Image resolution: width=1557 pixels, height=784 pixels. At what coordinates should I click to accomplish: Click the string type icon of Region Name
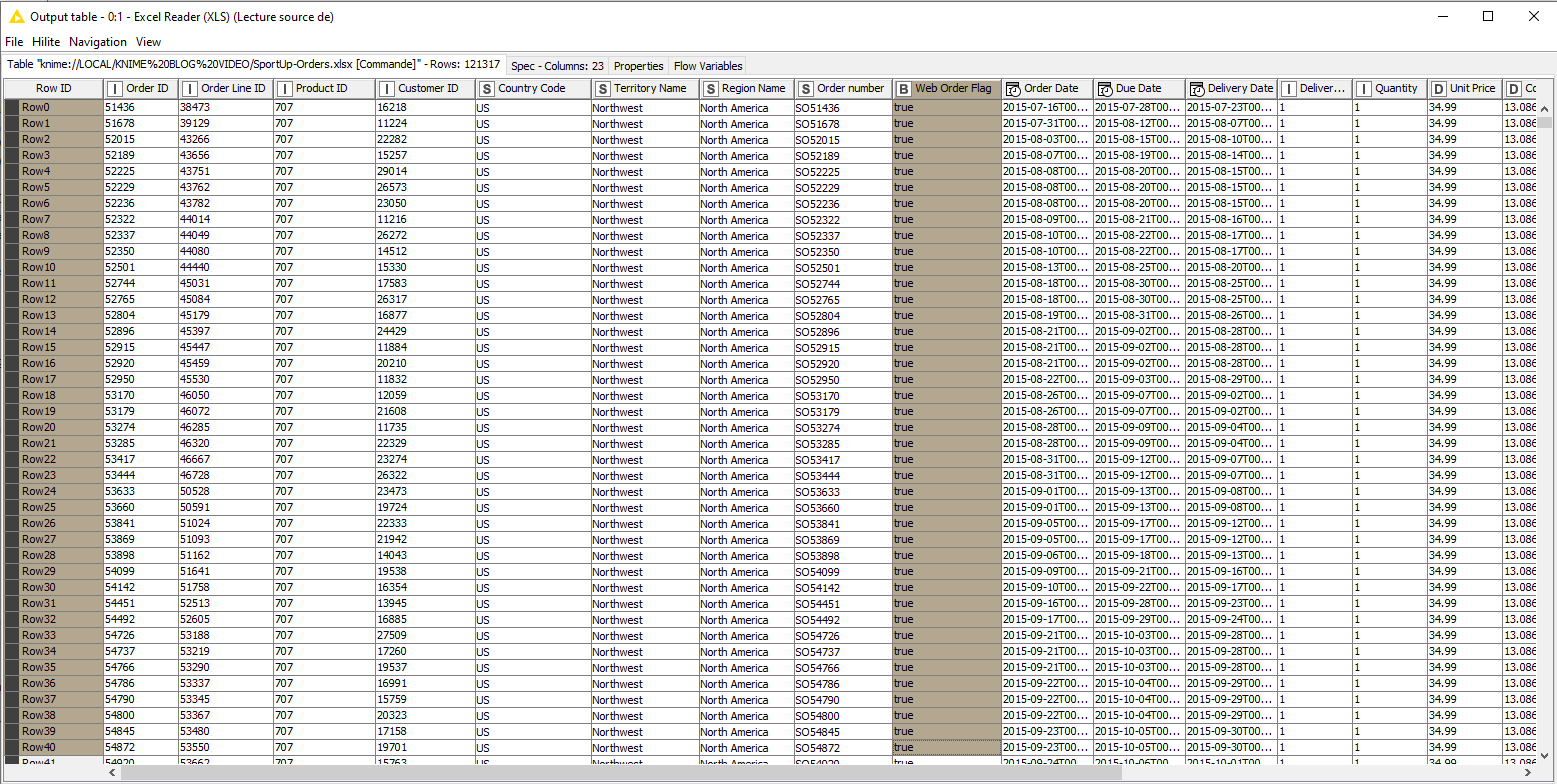(709, 89)
